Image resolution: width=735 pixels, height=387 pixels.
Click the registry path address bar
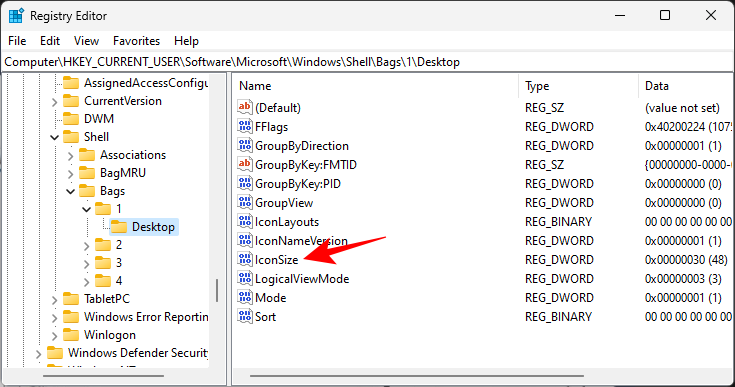coord(368,62)
